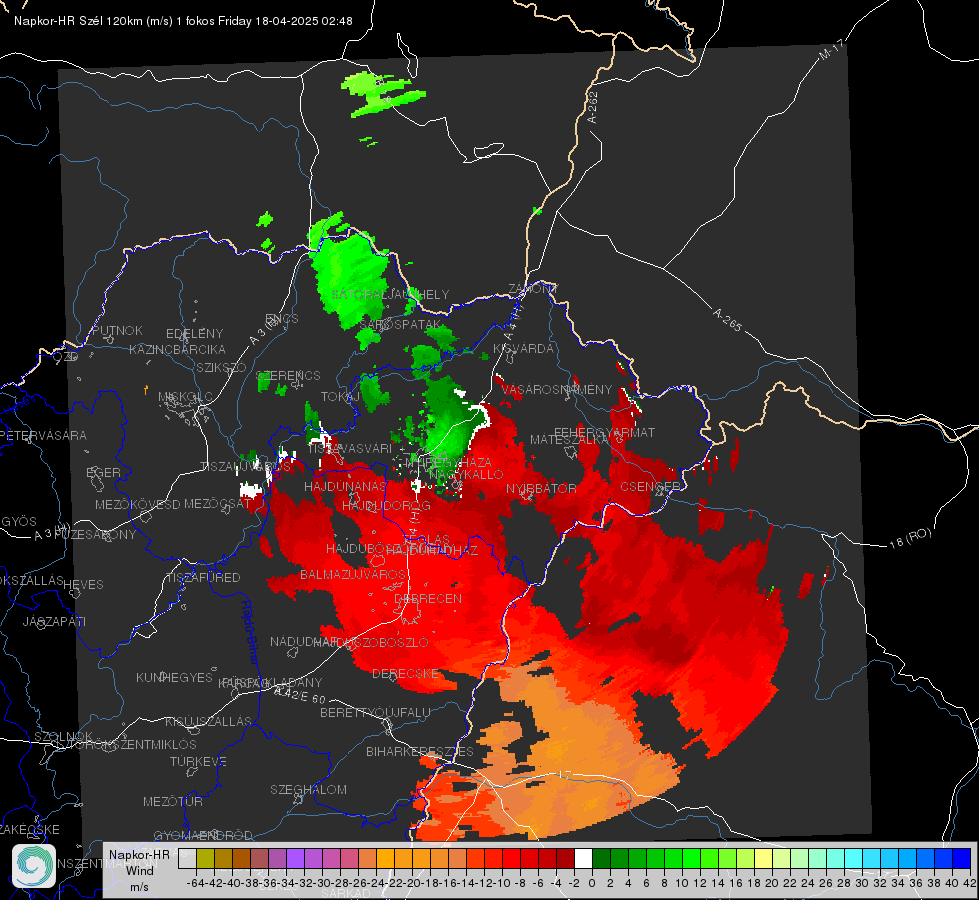Click the A-265 road label
Screen dimensions: 979x900
727,319
